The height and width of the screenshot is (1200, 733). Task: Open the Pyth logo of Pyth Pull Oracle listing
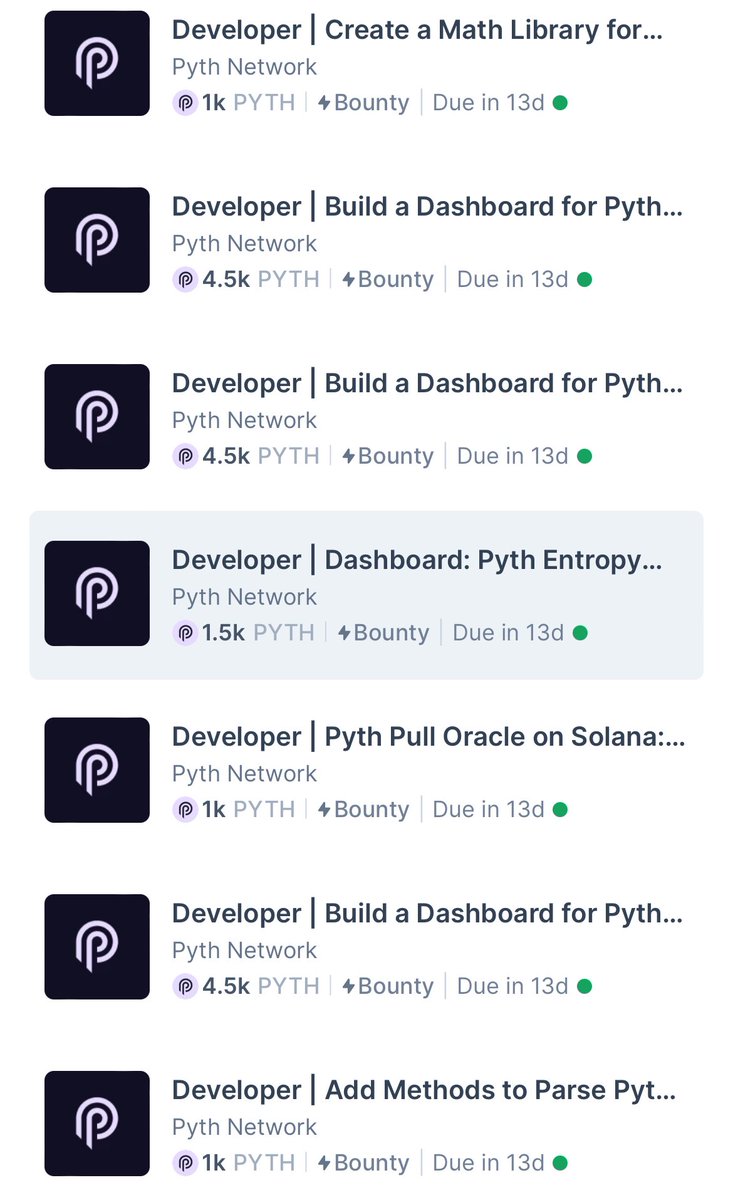click(x=97, y=770)
